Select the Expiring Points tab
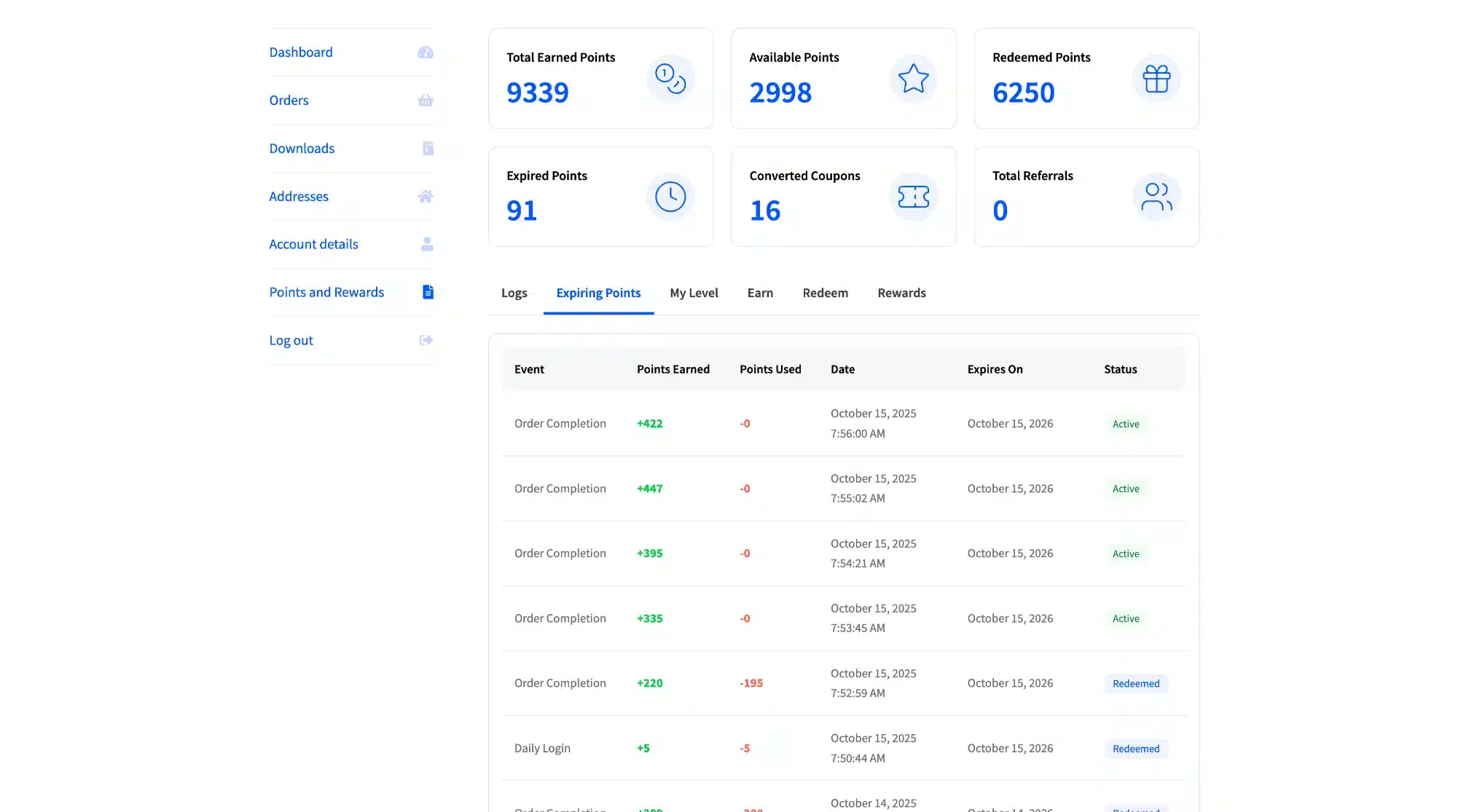The width and height of the screenshot is (1469, 812). pos(598,293)
